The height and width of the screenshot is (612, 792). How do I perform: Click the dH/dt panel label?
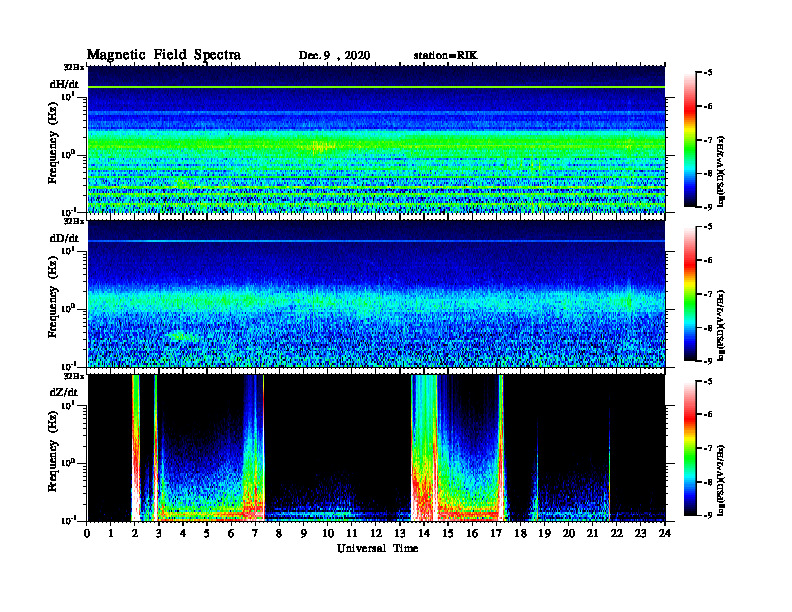point(64,84)
